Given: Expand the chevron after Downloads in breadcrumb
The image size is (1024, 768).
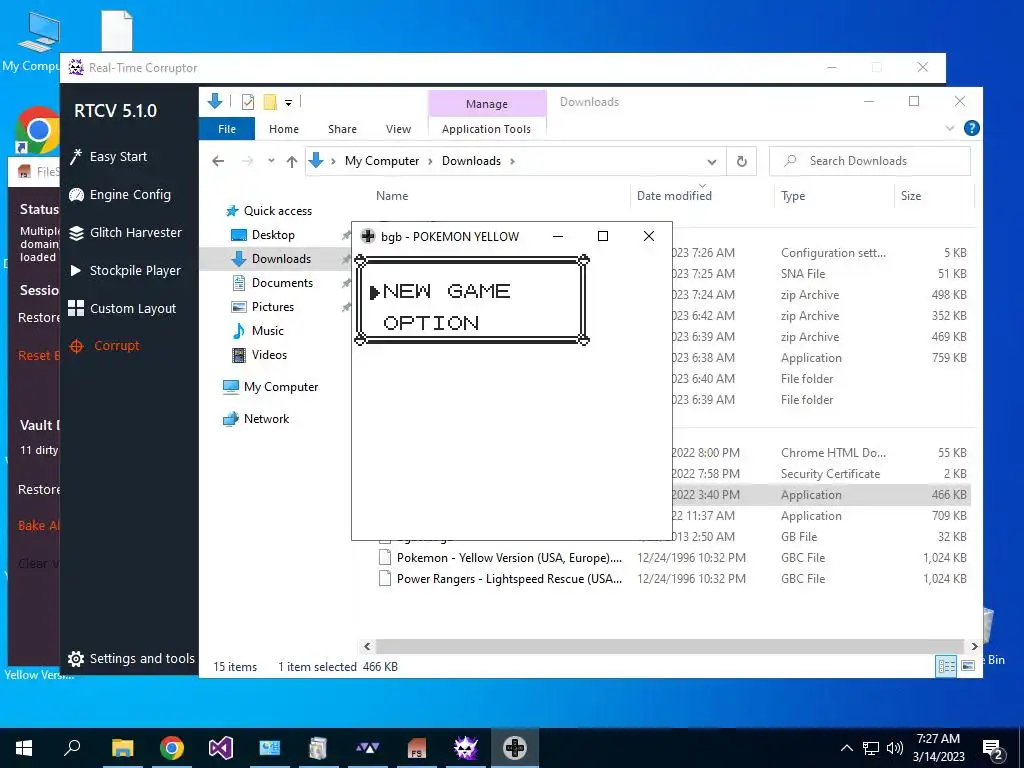Looking at the screenshot, I should [x=513, y=161].
